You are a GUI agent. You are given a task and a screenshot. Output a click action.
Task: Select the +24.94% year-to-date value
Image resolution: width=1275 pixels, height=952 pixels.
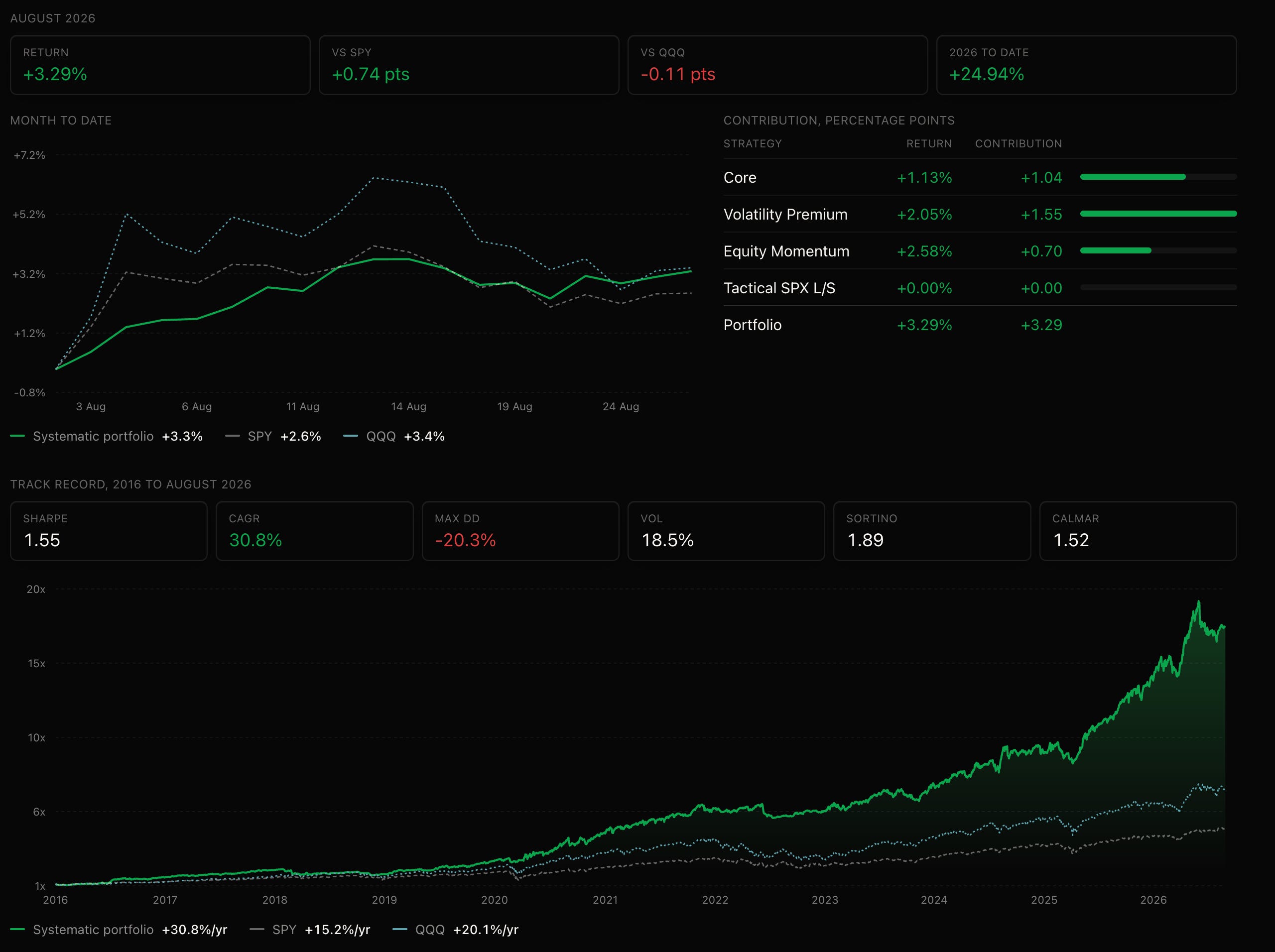click(987, 74)
